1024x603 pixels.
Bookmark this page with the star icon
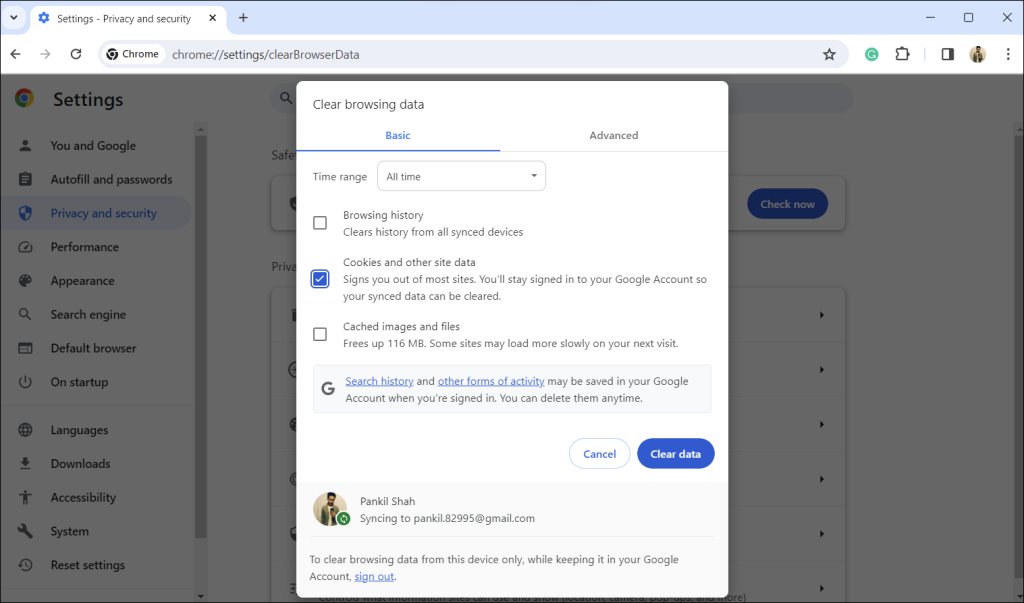coord(829,54)
